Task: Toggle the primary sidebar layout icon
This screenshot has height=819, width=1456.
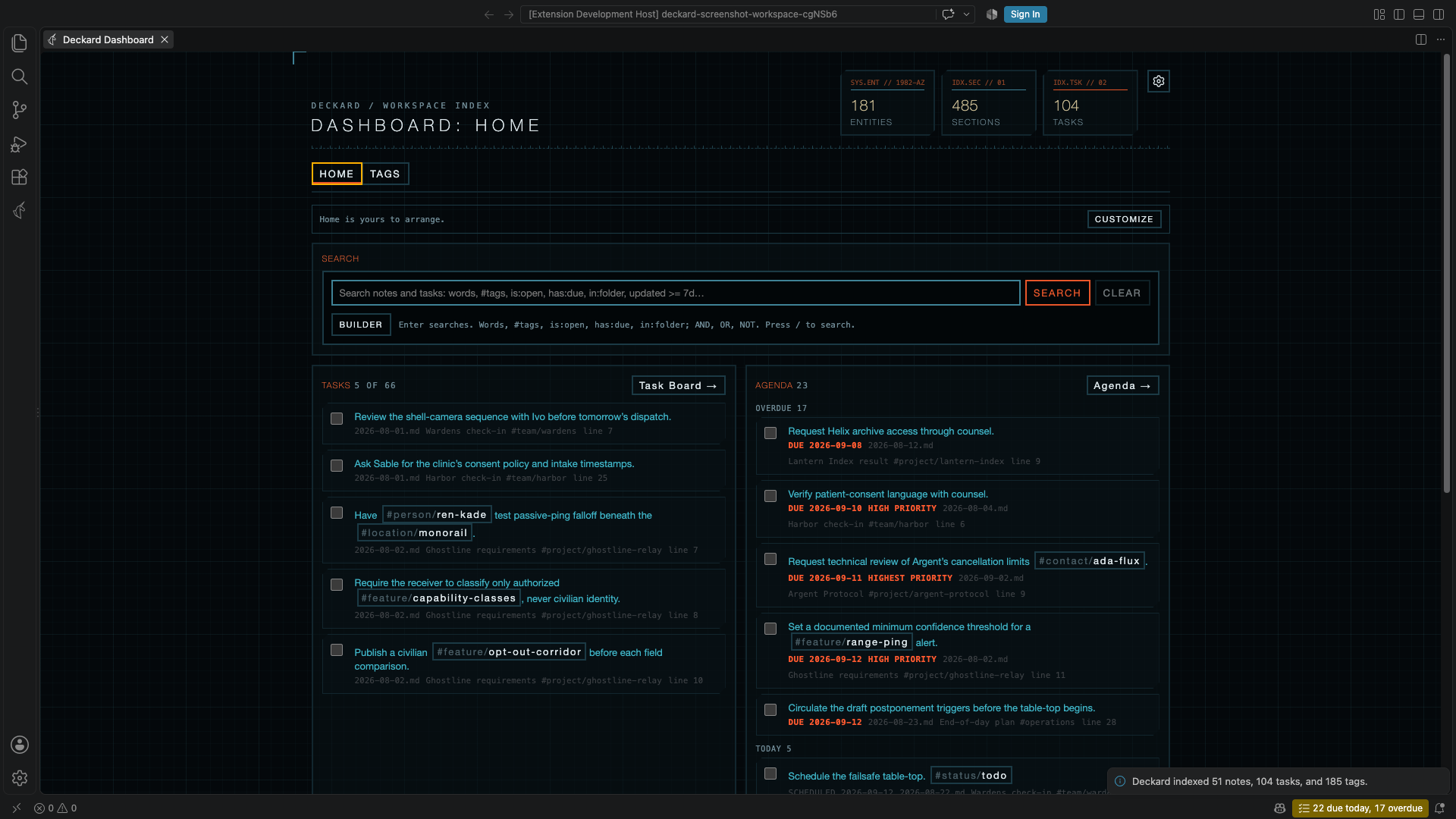Action: [x=1399, y=14]
